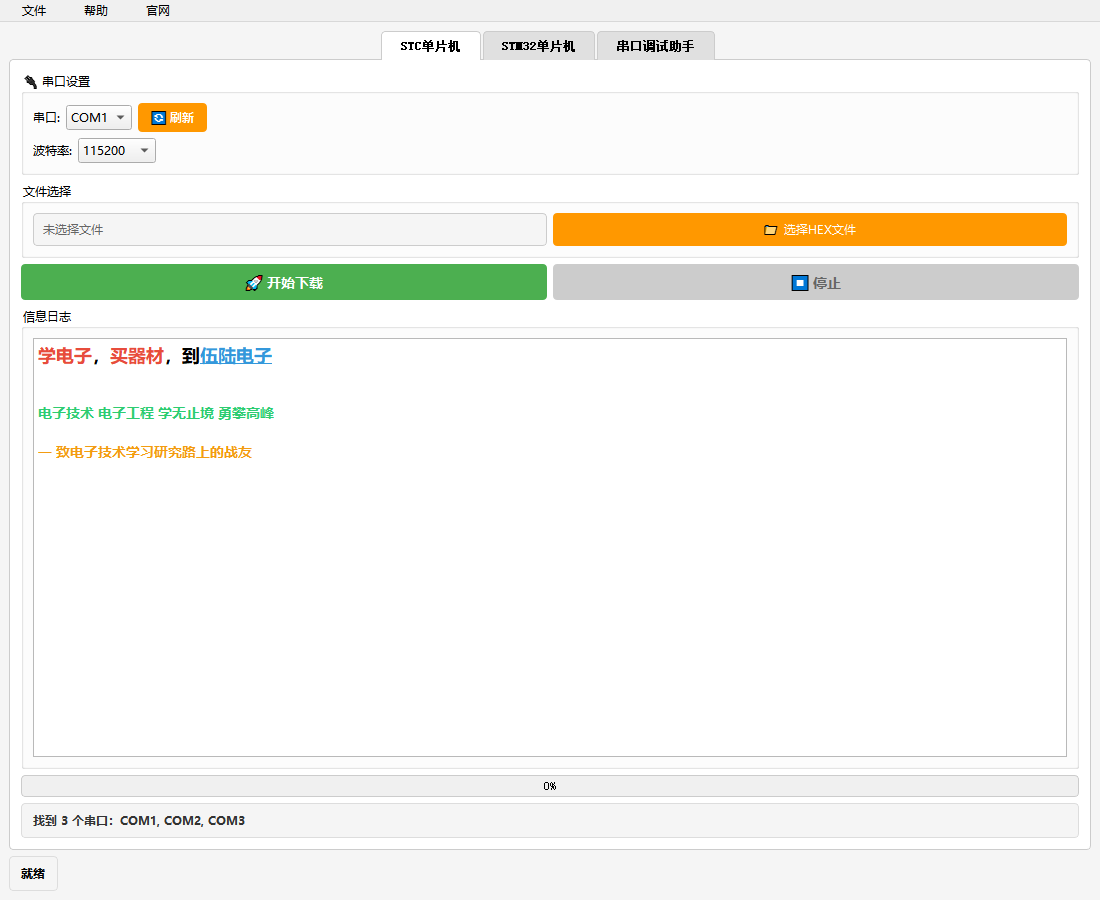Click the 官网 menu item
The height and width of the screenshot is (900, 1100).
[x=158, y=11]
